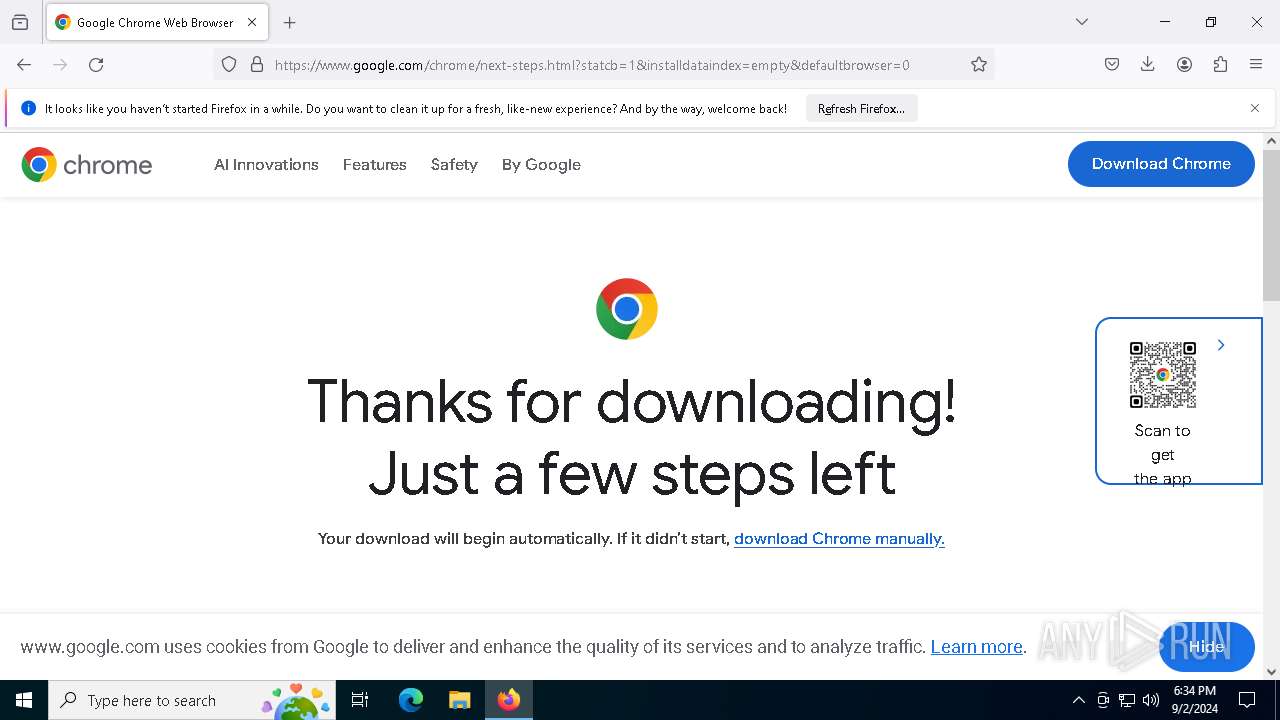Click the Refresh Firefox button
Screen dimensions: 1280x720
coord(861,109)
